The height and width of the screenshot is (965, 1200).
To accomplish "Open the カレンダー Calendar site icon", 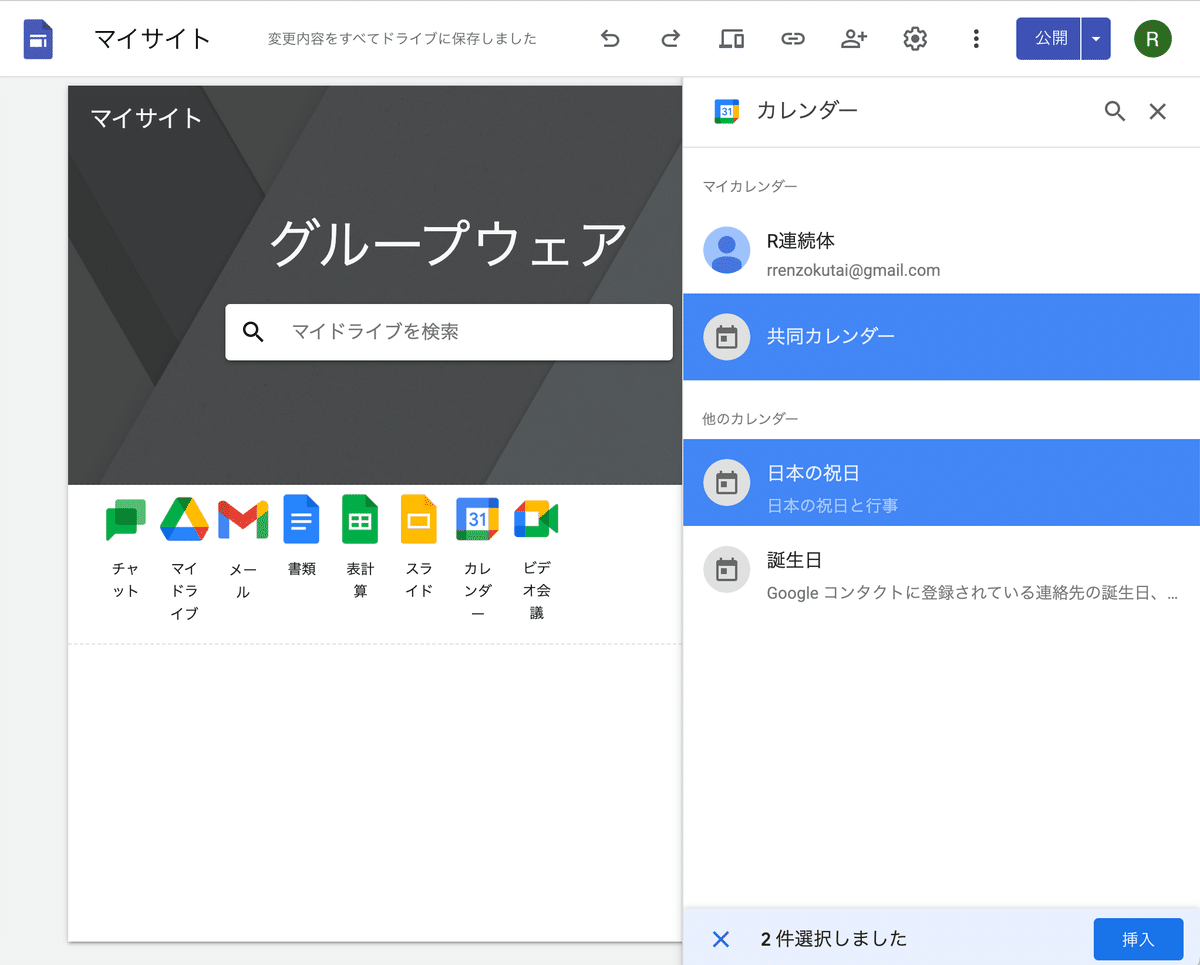I will tap(477, 519).
